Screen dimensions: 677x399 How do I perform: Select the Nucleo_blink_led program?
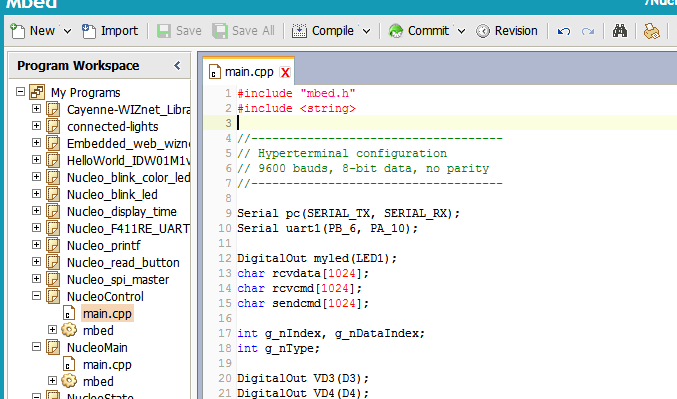pyautogui.click(x=112, y=195)
